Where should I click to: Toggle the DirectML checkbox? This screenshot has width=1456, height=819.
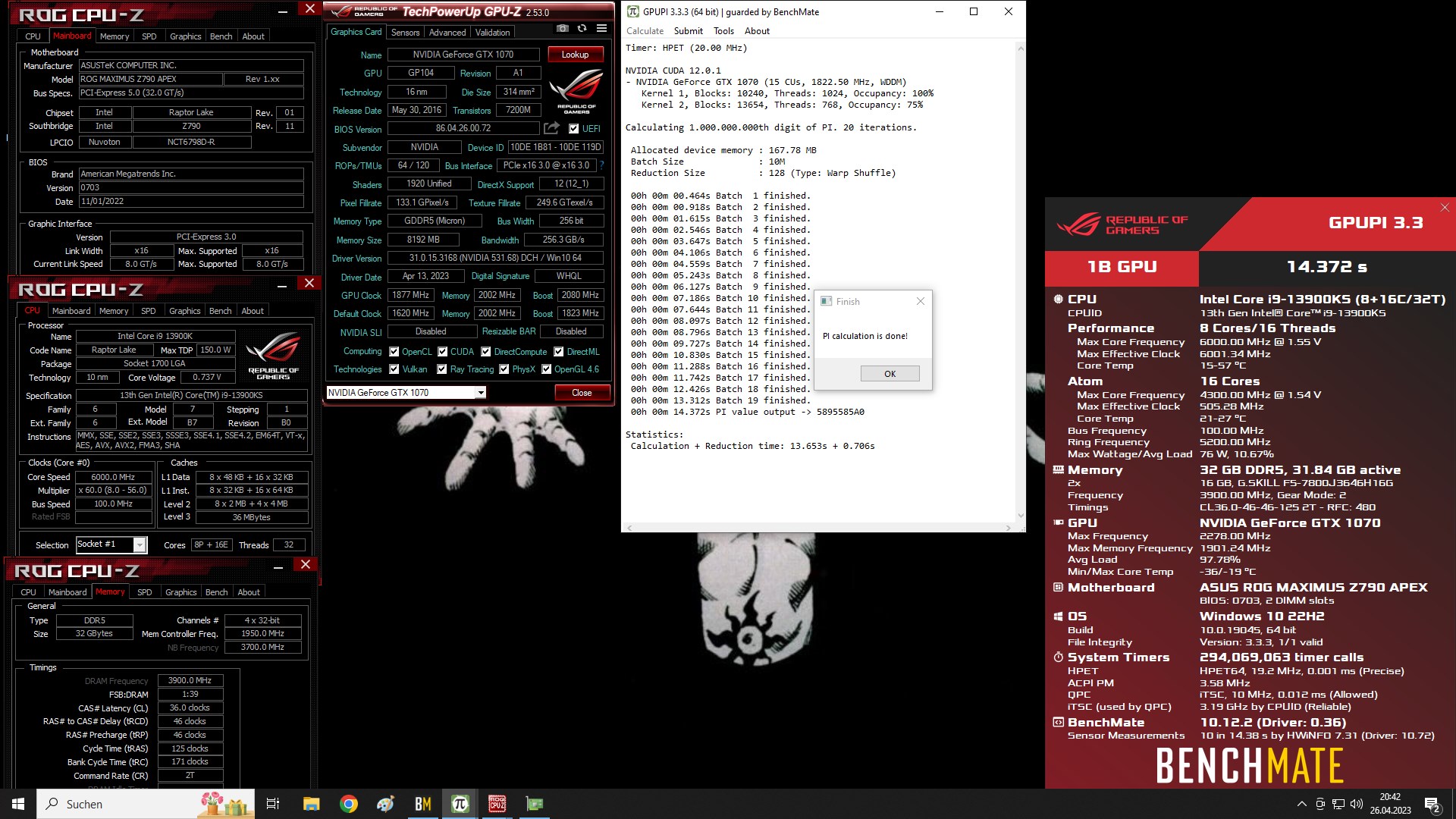(559, 352)
